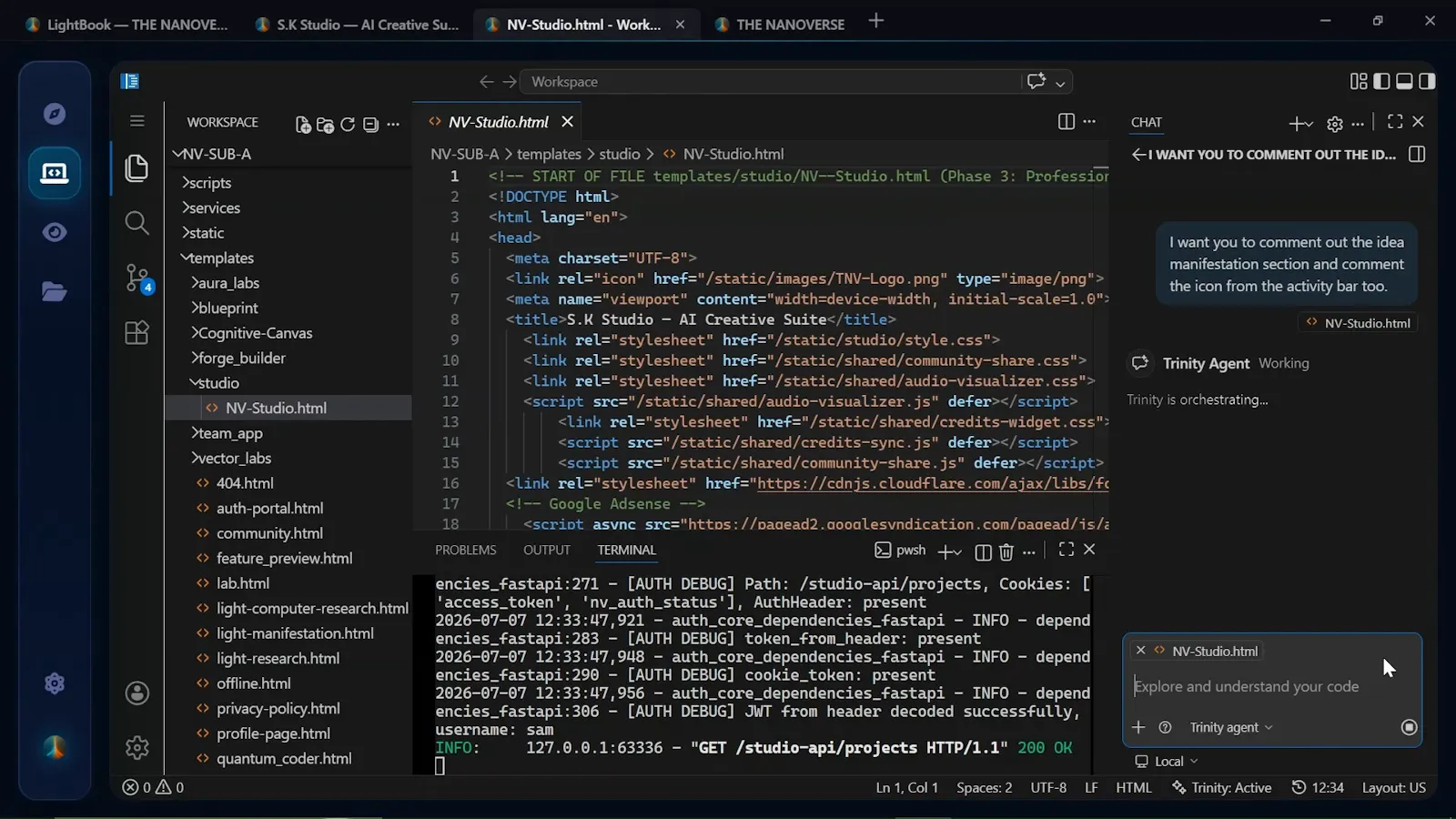Viewport: 1456px width, 819px height.
Task: Add context with the plus in chat input
Action: [x=1138, y=727]
